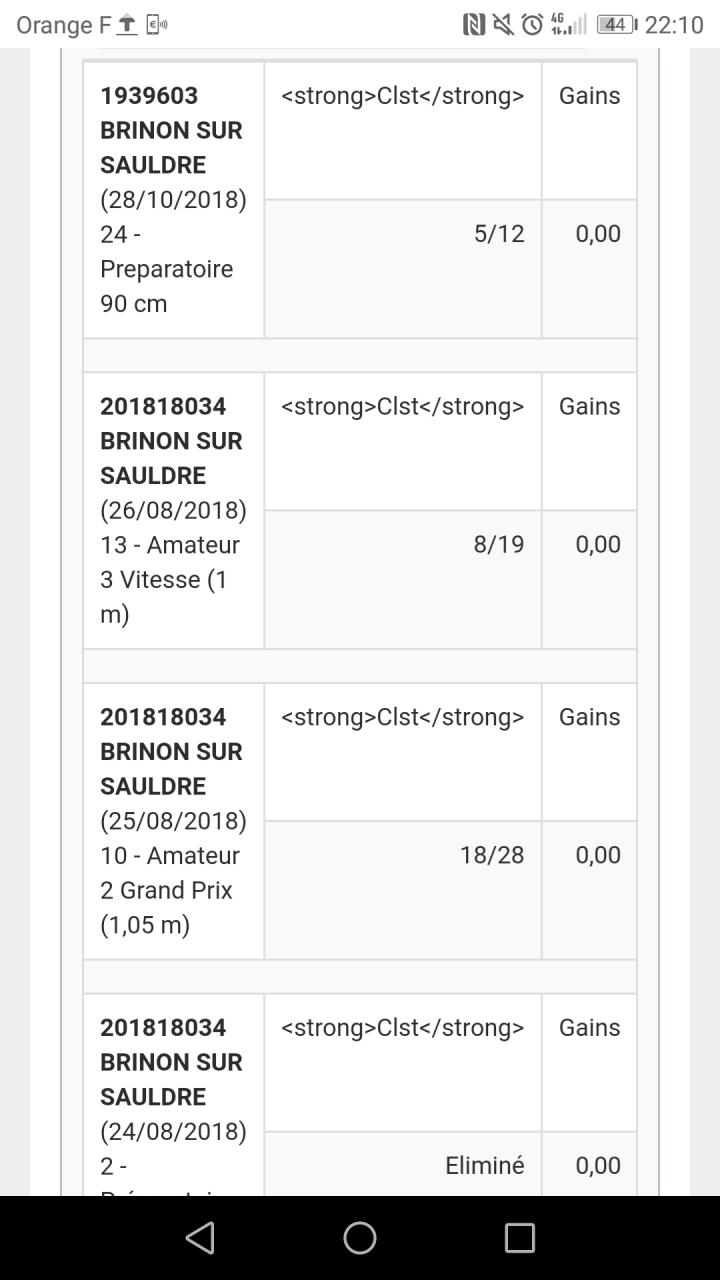Viewport: 720px width, 1280px height.
Task: Tap the Android home circle button
Action: [x=360, y=1238]
